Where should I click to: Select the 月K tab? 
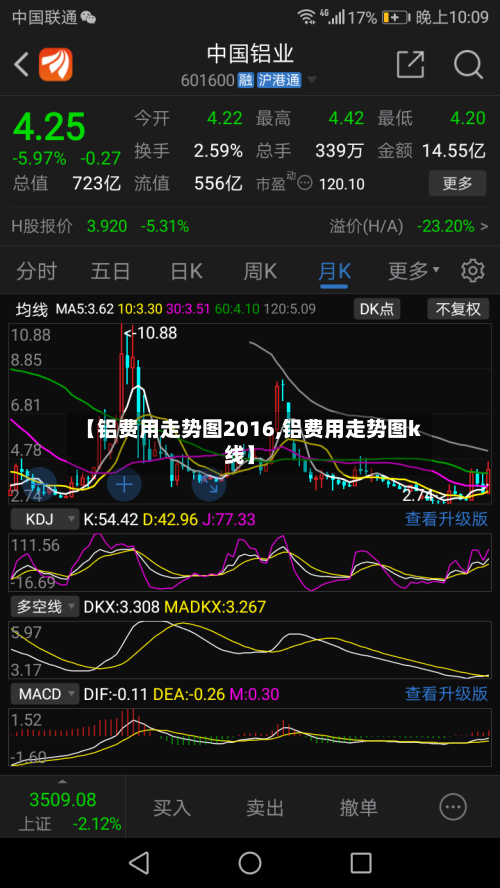pos(334,271)
